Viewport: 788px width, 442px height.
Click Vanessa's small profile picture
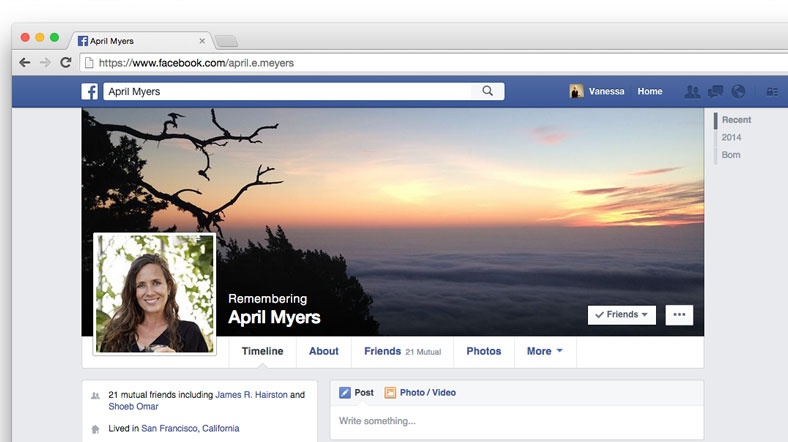tap(576, 91)
